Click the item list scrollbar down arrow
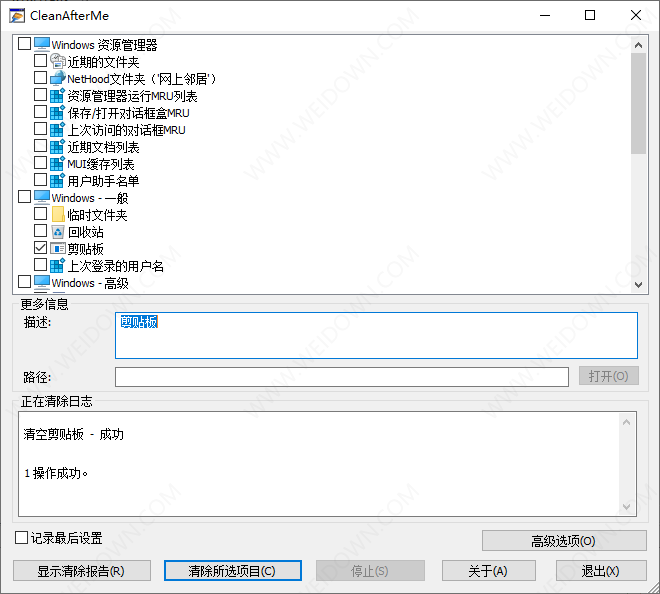 pyautogui.click(x=639, y=285)
